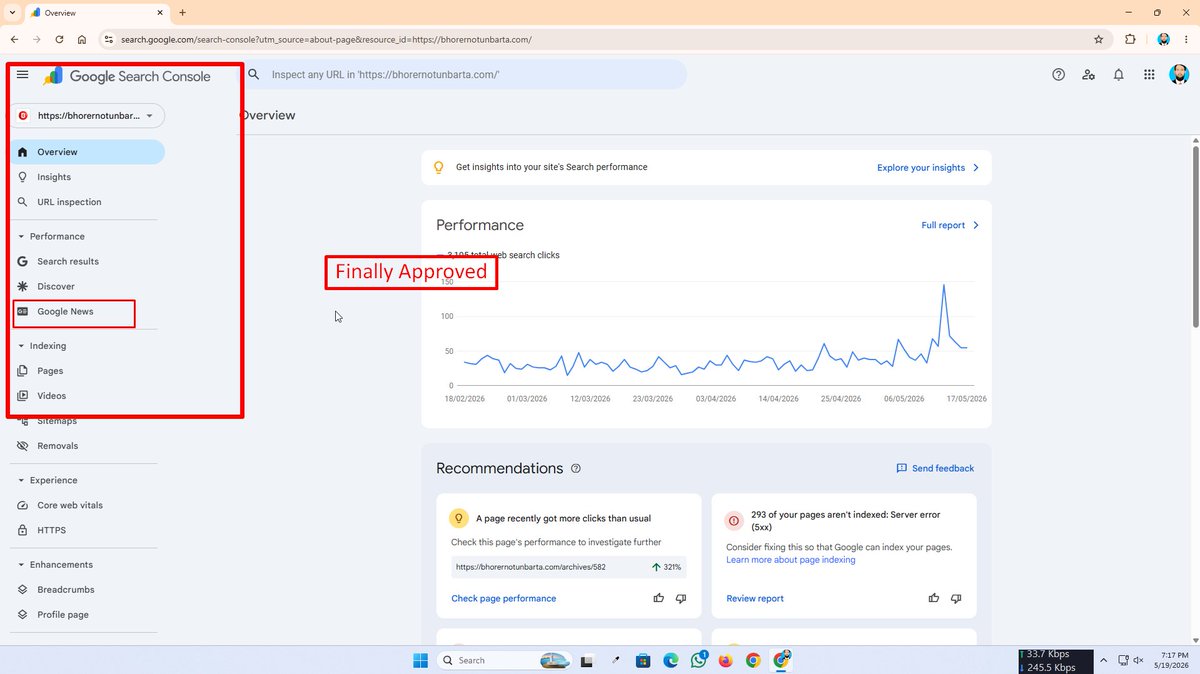
Task: Open the tab search dropdown arrow
Action: click(x=10, y=13)
